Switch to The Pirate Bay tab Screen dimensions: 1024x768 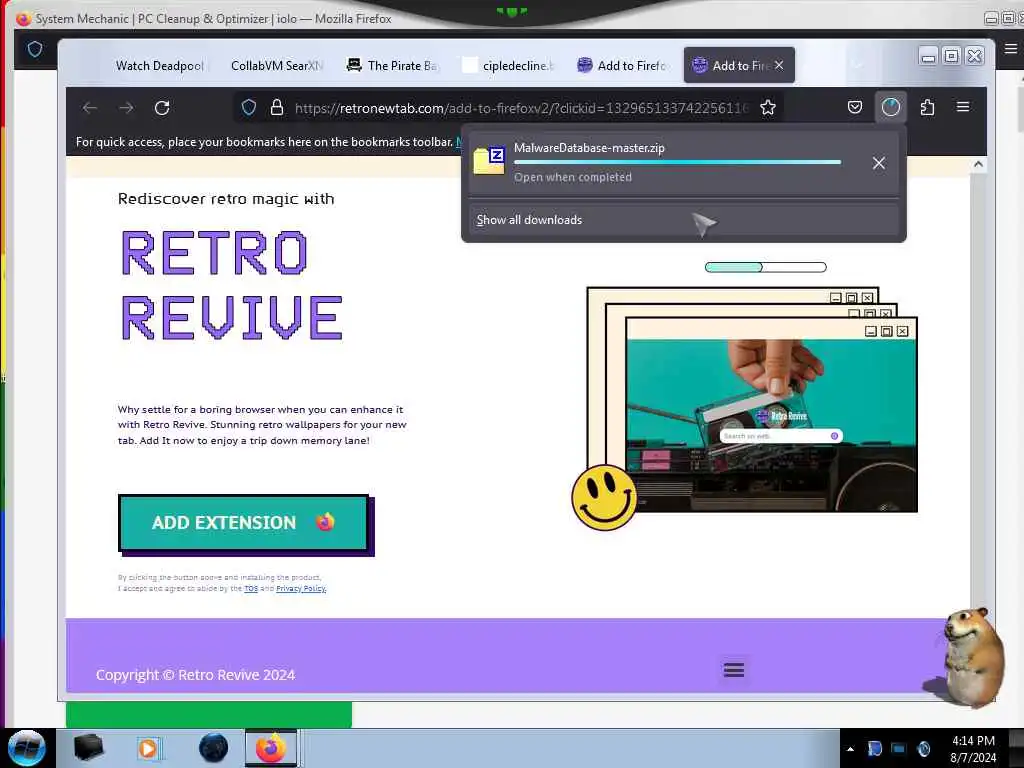(x=392, y=65)
